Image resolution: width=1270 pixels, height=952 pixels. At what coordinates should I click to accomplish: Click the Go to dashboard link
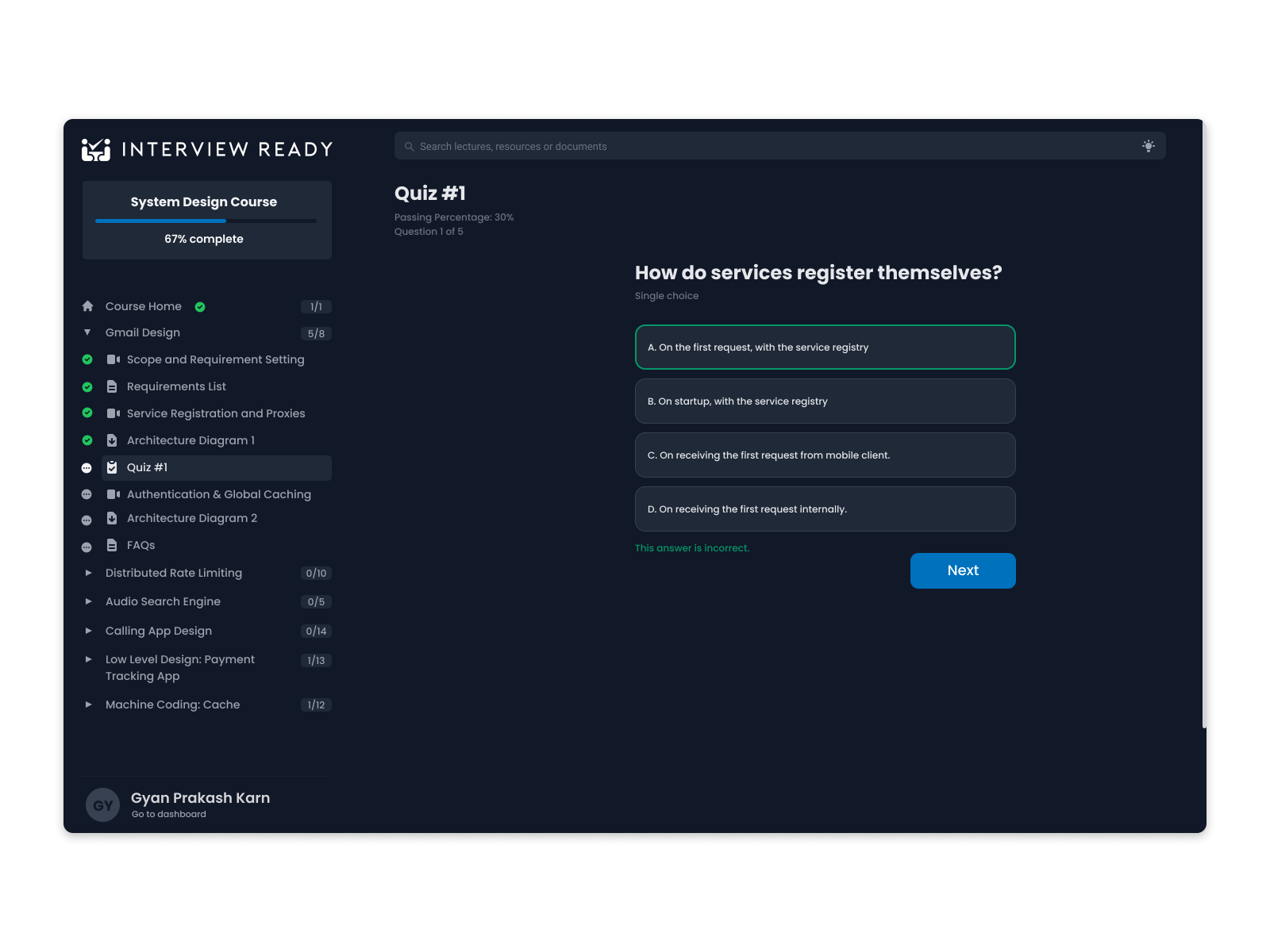click(x=168, y=813)
